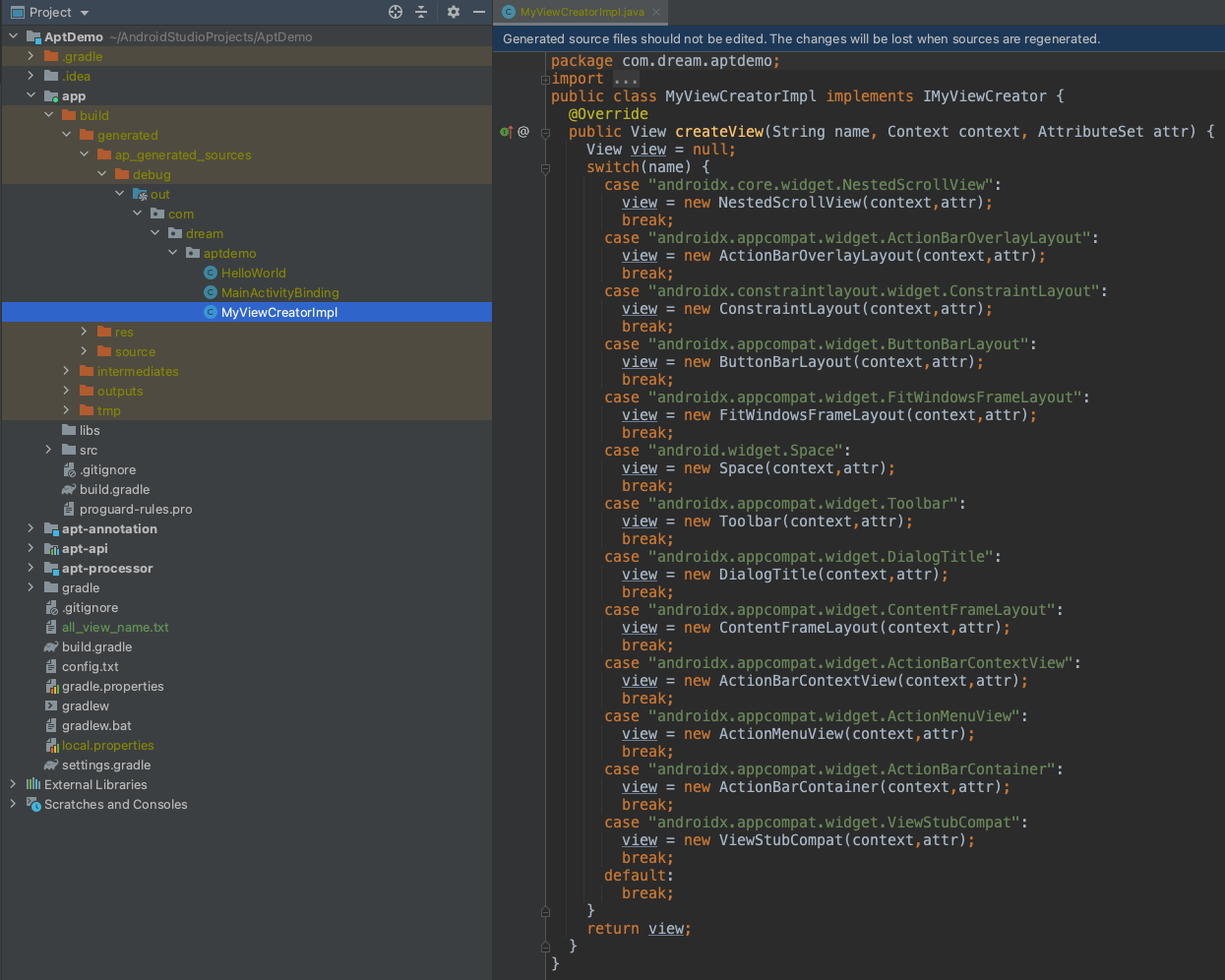Hide the Project panel with minimize icon
Viewport: 1225px width, 980px height.
pyautogui.click(x=479, y=12)
